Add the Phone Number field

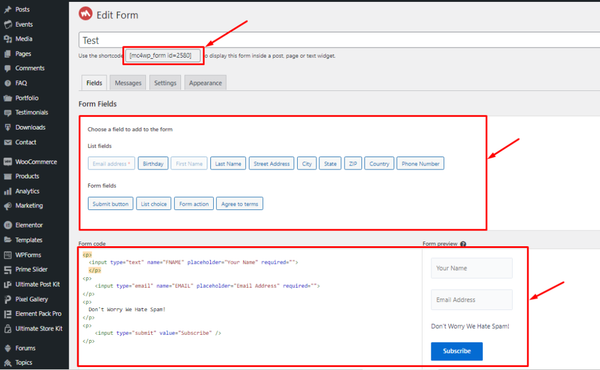click(x=420, y=164)
